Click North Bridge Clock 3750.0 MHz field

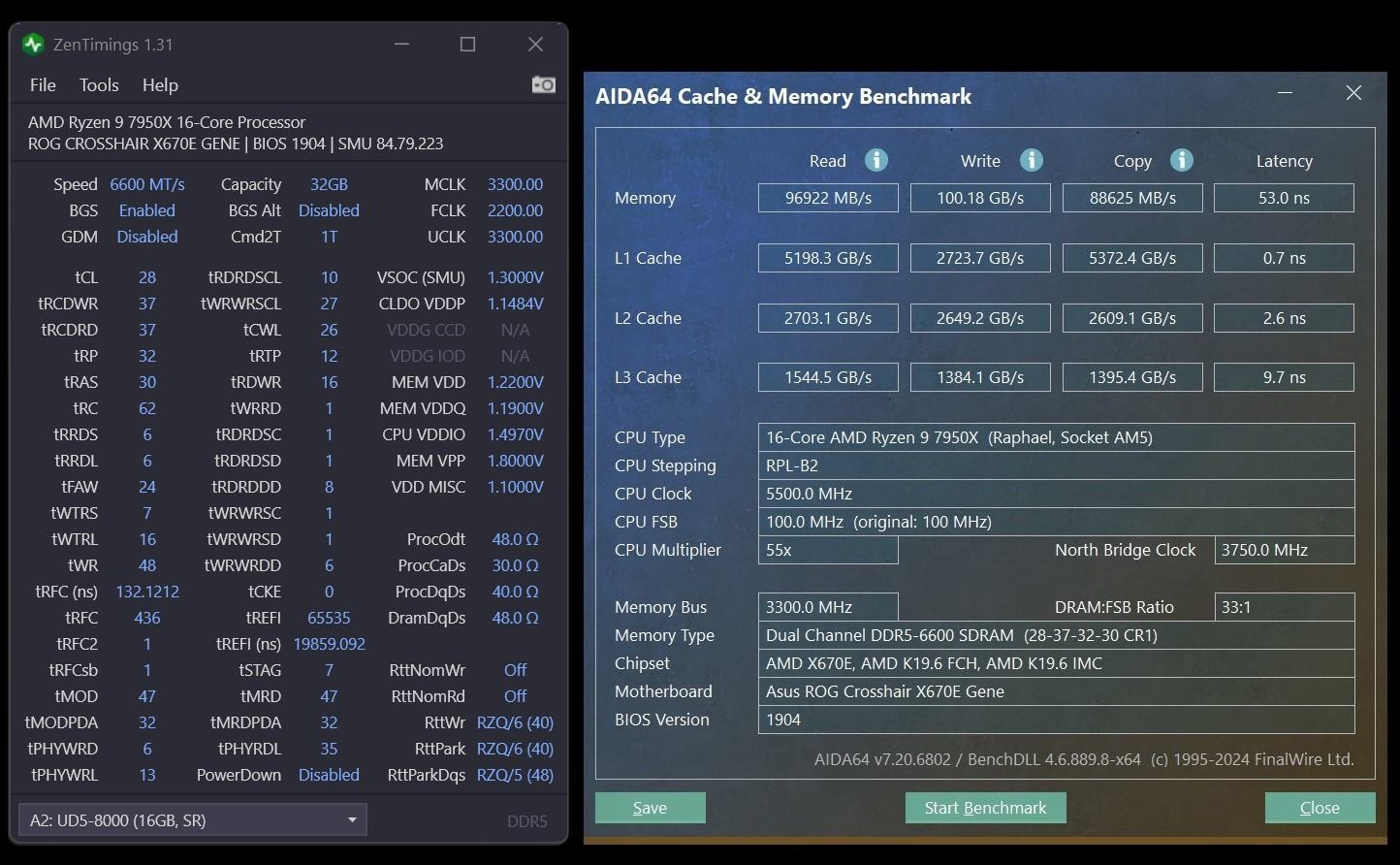[1284, 550]
